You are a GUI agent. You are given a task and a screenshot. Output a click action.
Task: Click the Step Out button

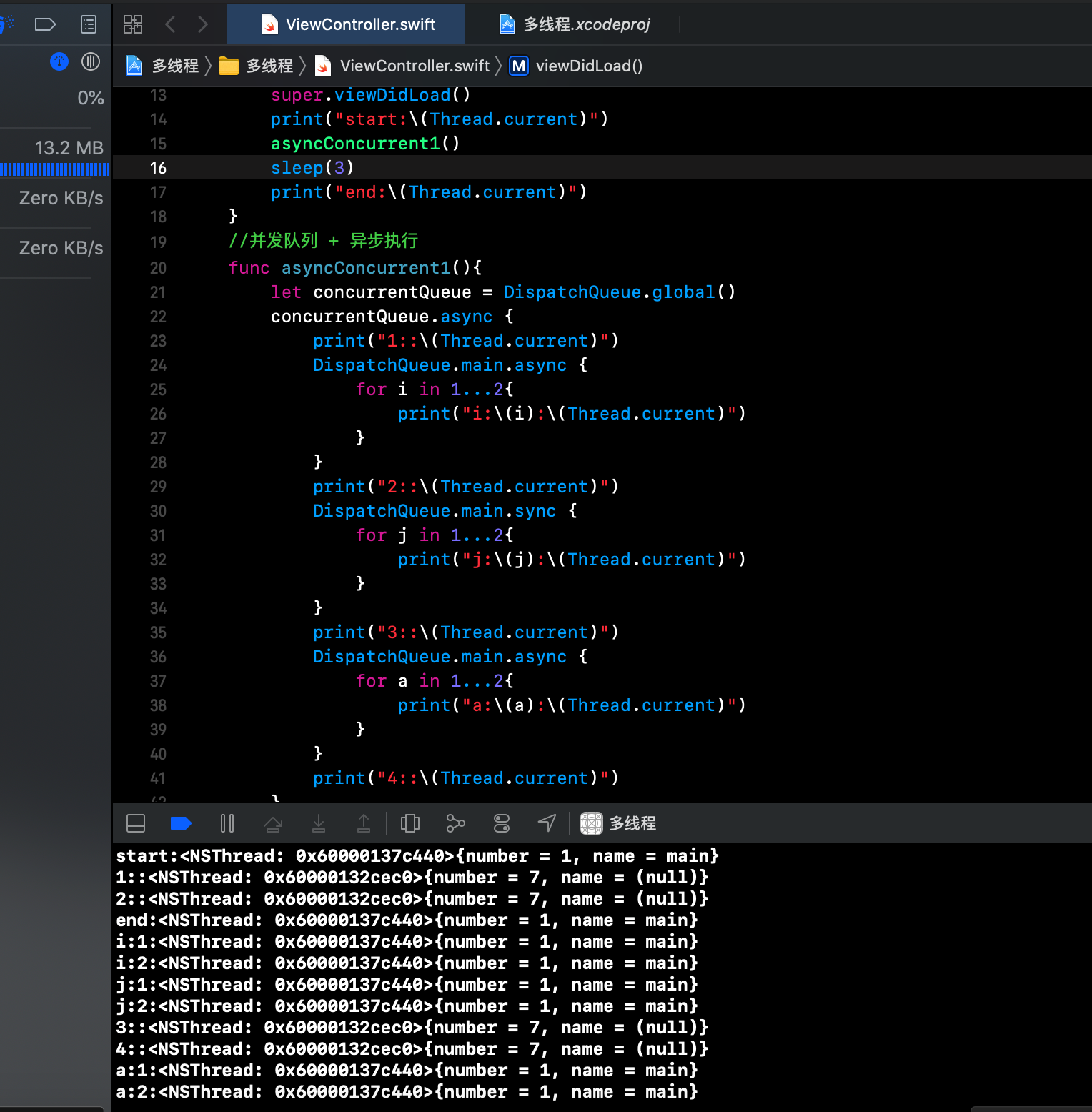364,823
